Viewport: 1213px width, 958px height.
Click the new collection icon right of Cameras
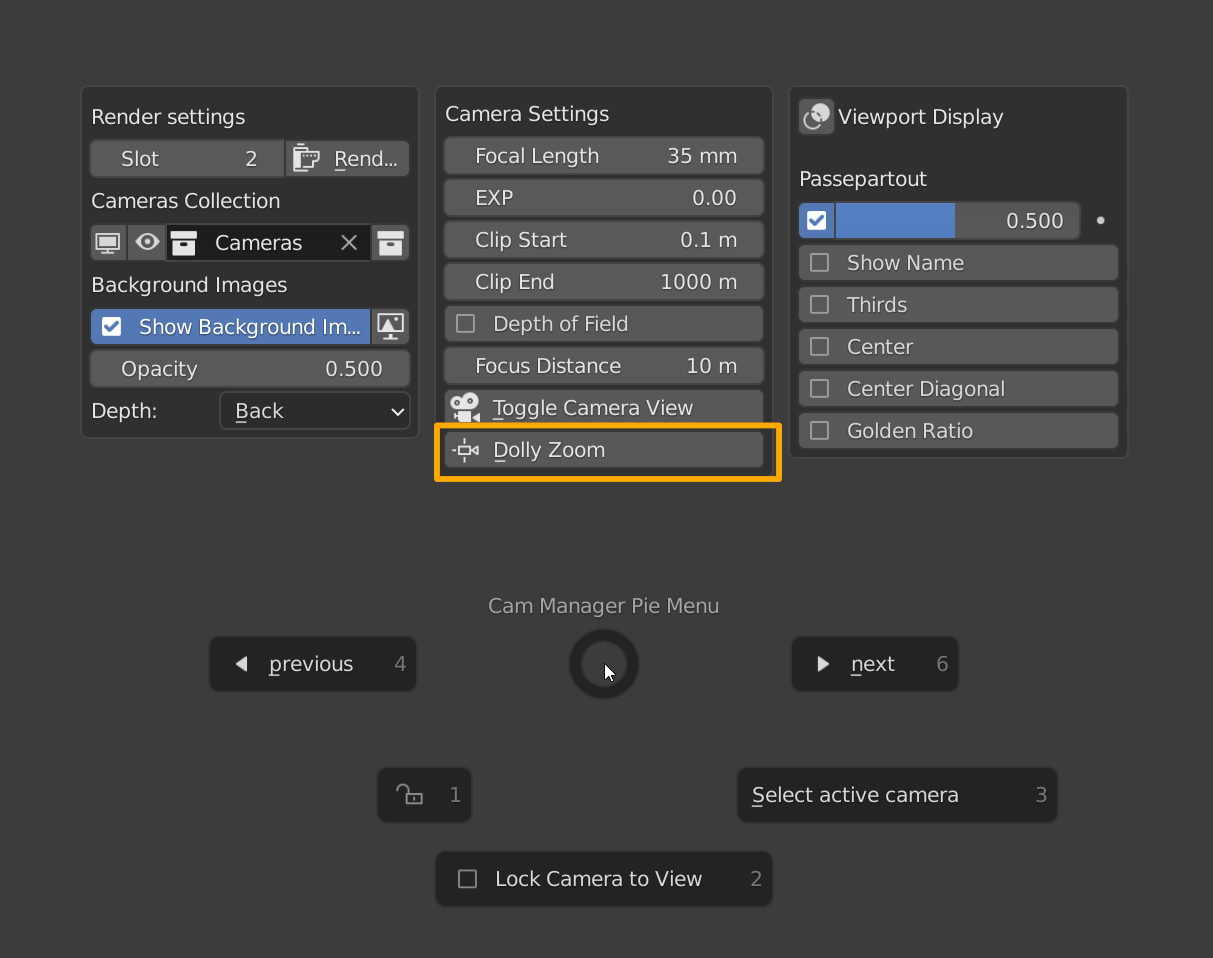pos(390,243)
